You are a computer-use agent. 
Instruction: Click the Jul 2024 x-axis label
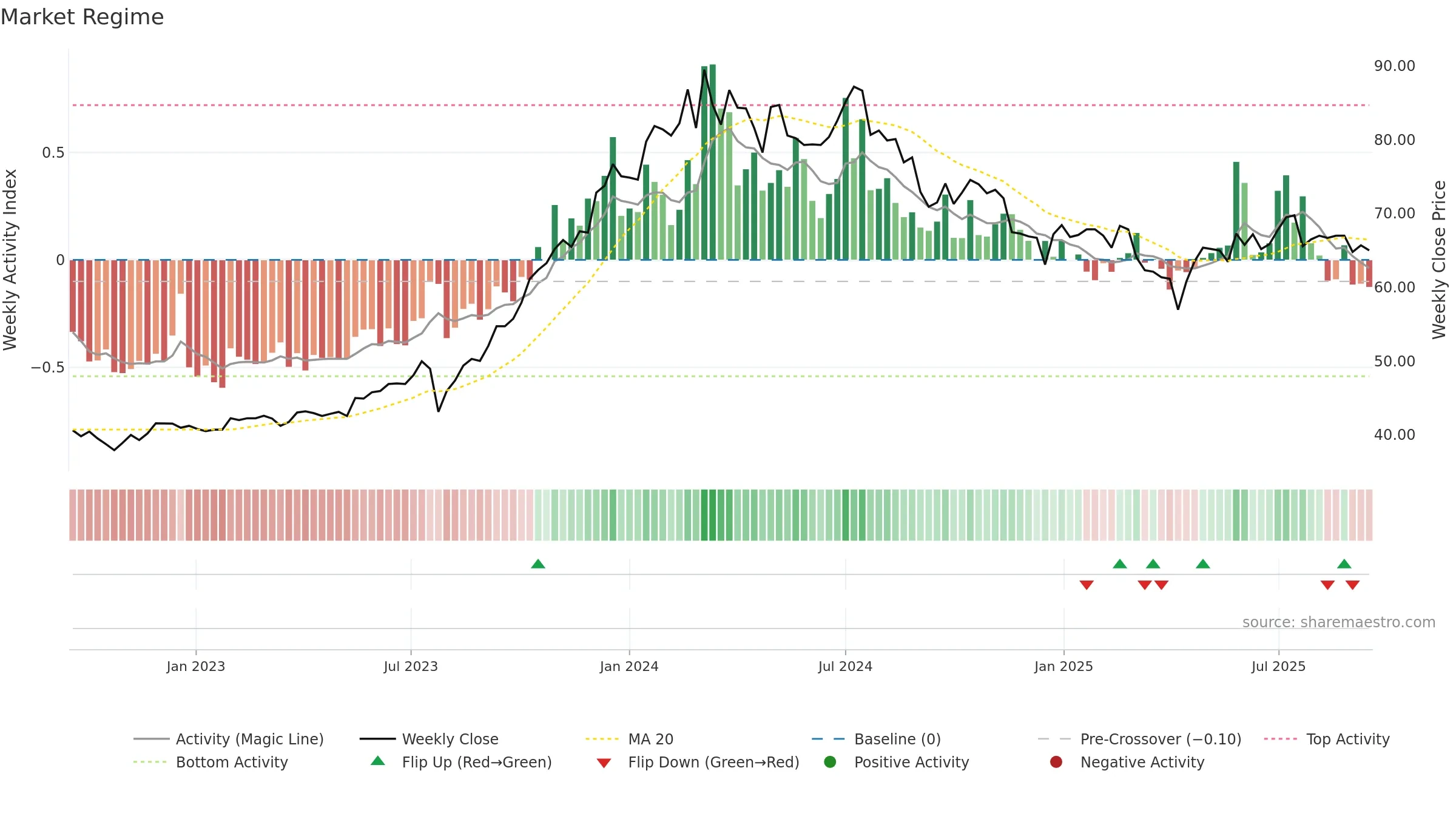click(x=845, y=666)
